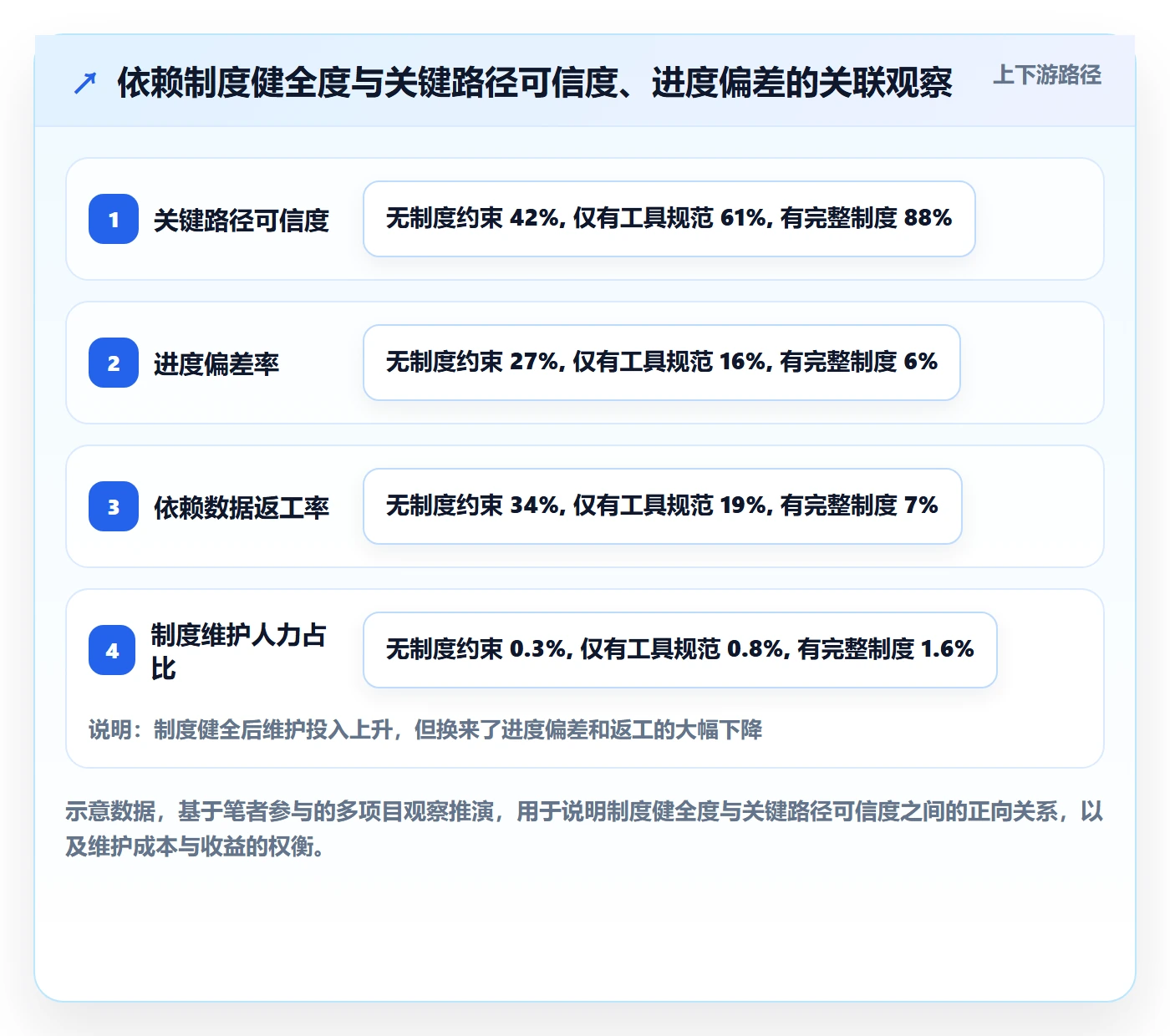Screen dimensions: 1170x1036
Task: Select the 制度维护人力占比 label
Action: pyautogui.click(x=238, y=651)
